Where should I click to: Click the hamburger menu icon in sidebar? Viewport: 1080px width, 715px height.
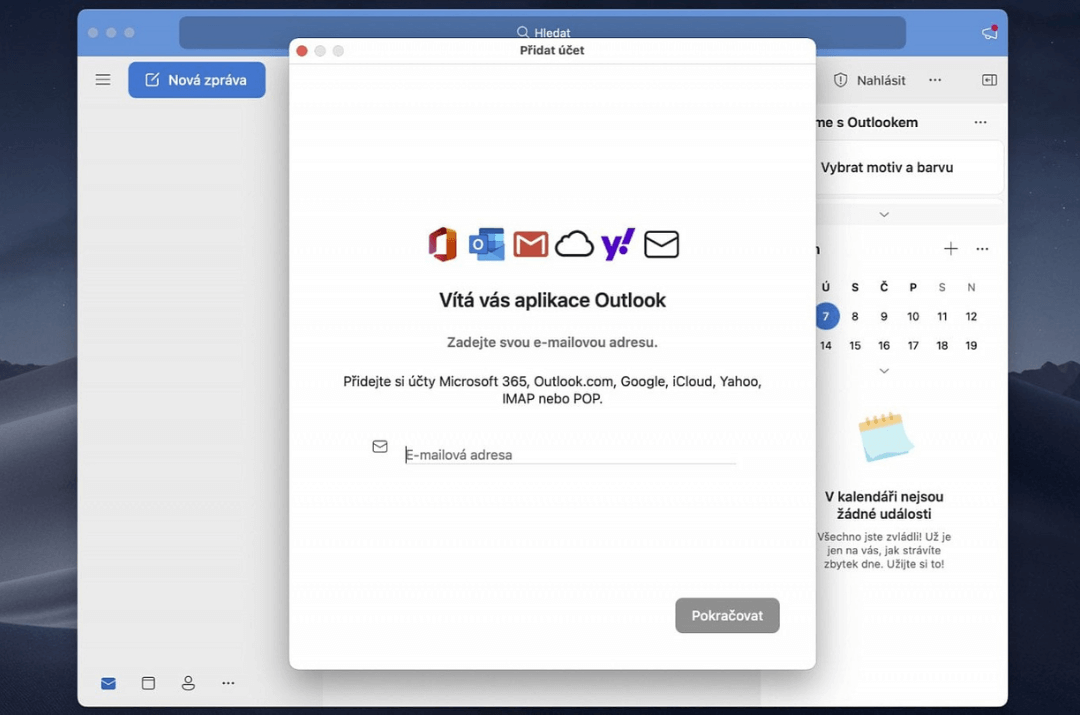[103, 80]
